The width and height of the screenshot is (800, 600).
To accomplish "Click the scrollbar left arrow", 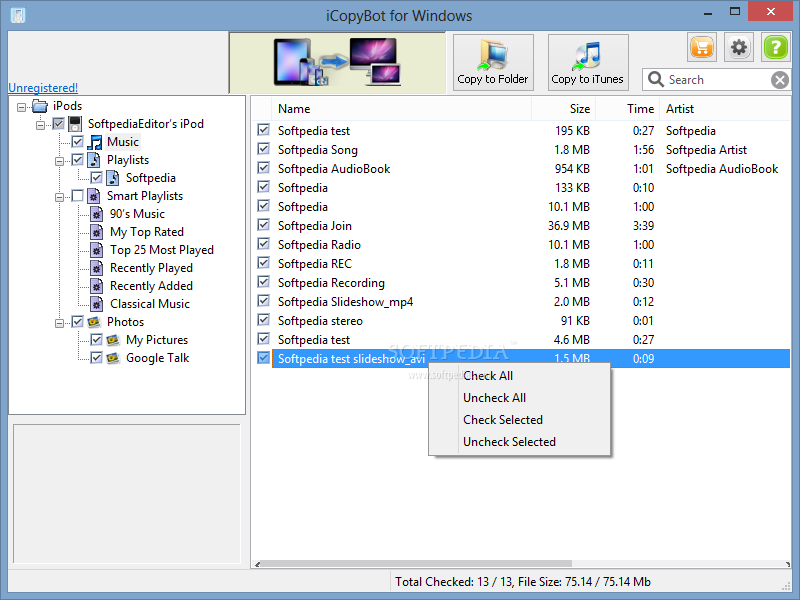I will 257,564.
